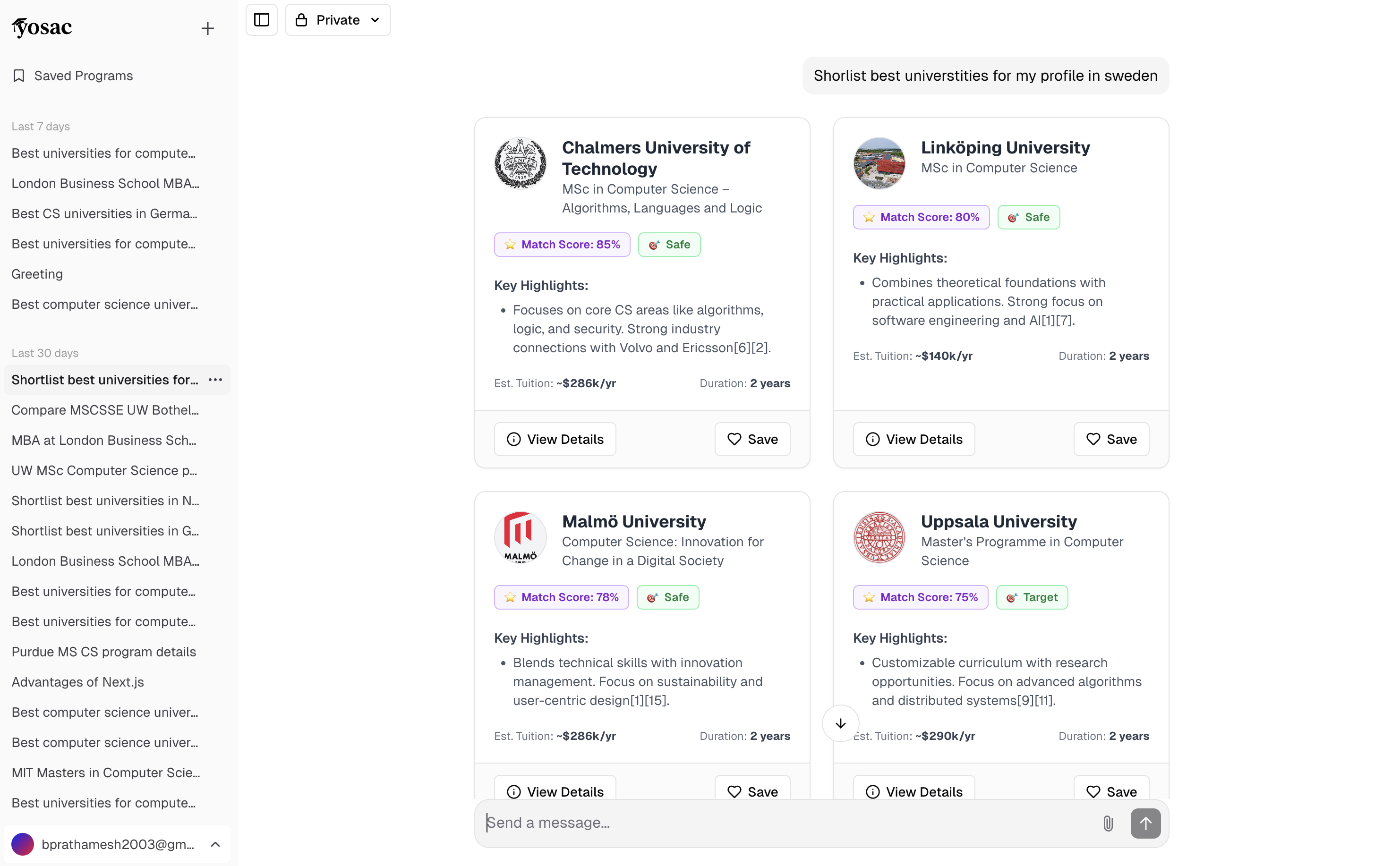Open the Greeting conversation
The width and height of the screenshot is (1400, 866).
(x=37, y=274)
